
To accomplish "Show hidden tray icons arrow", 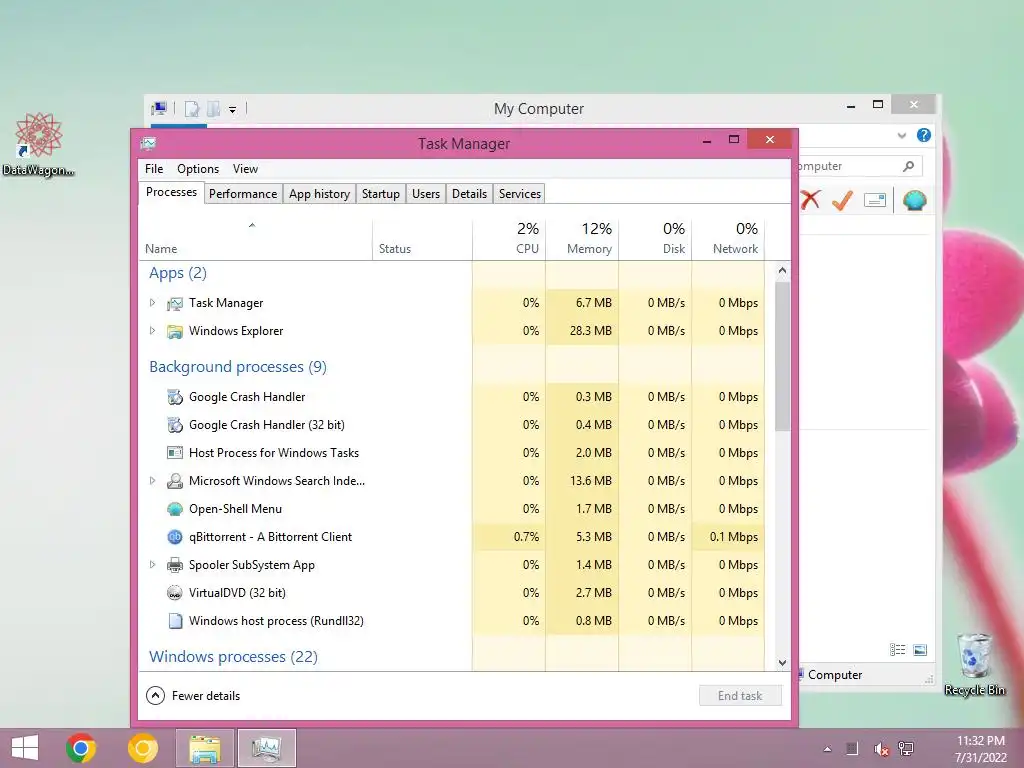I will (x=827, y=749).
